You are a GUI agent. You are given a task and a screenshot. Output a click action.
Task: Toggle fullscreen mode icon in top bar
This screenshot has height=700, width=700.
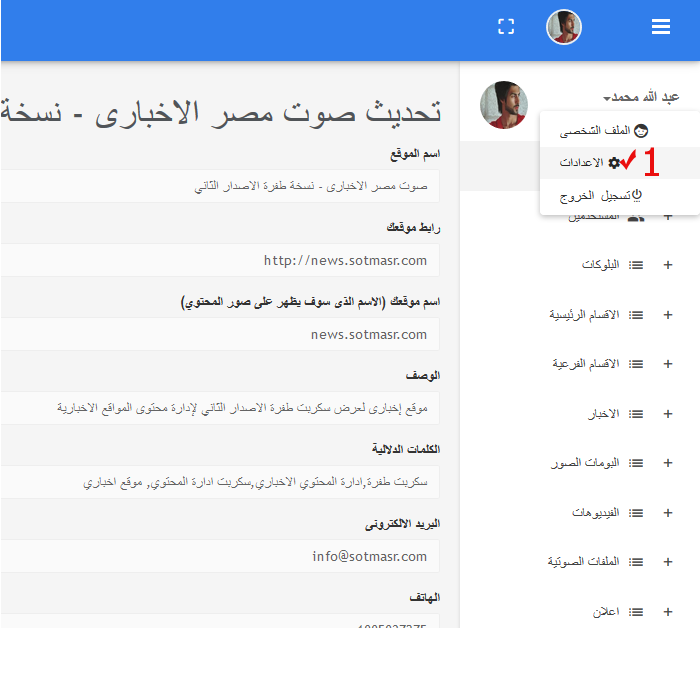506,27
